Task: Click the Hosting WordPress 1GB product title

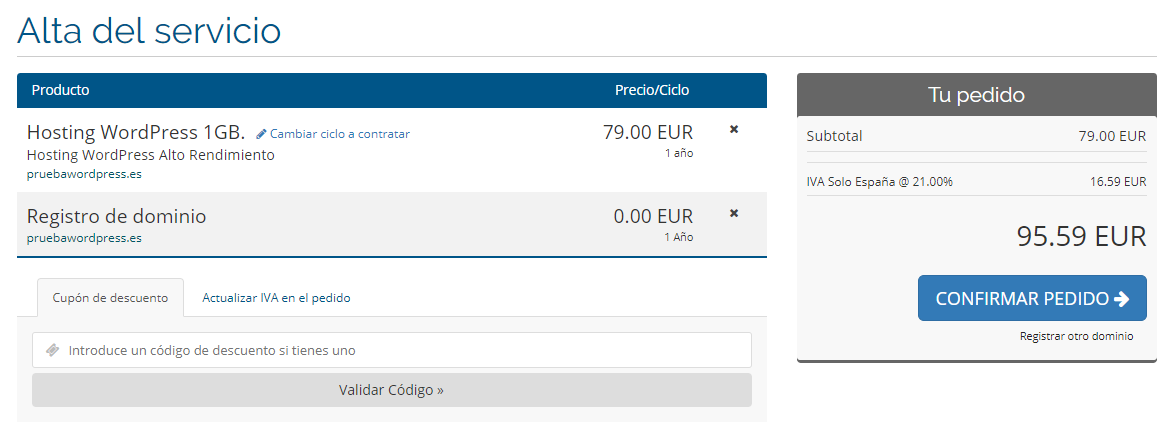Action: [136, 132]
